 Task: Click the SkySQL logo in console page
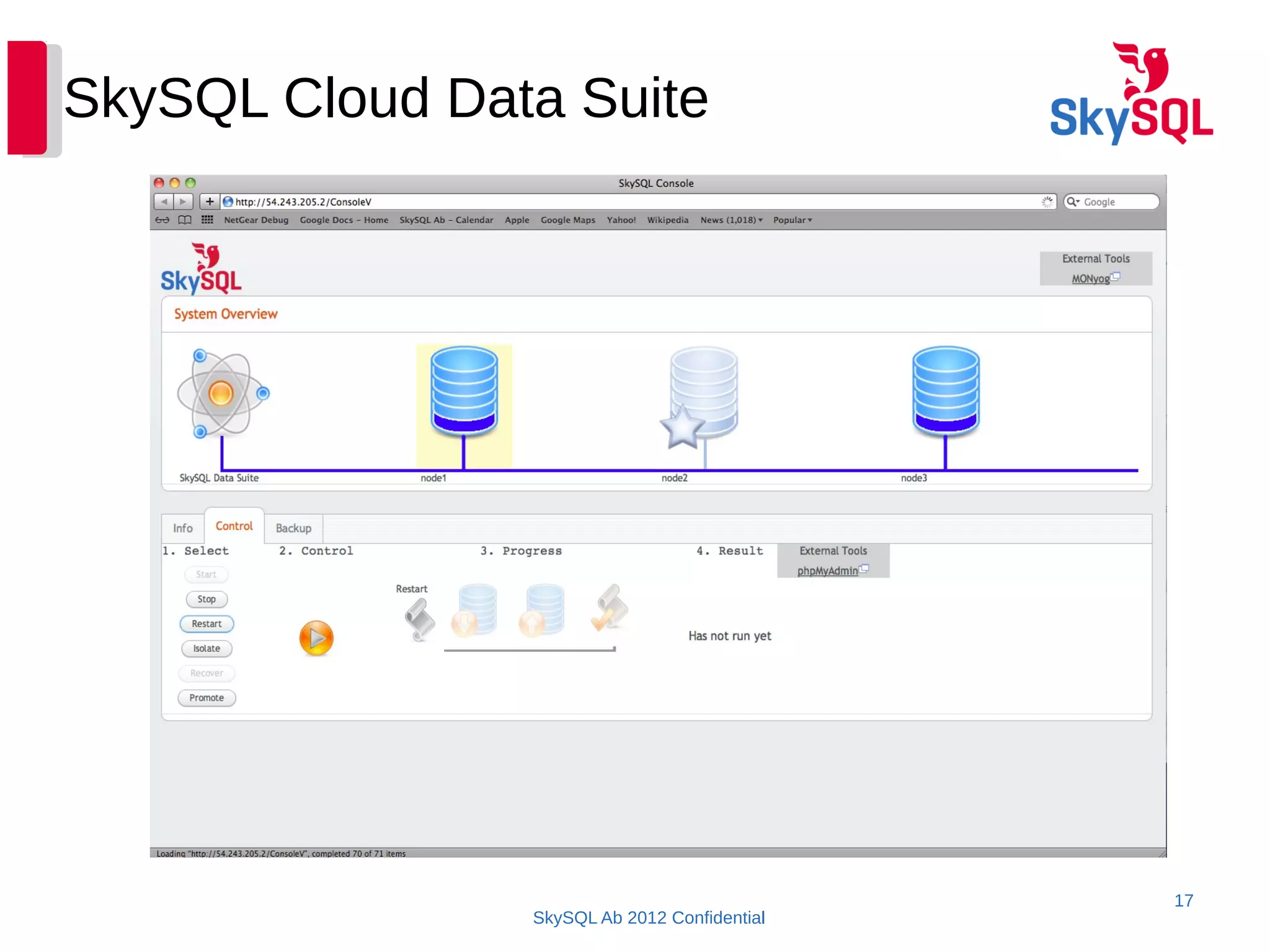[x=202, y=268]
